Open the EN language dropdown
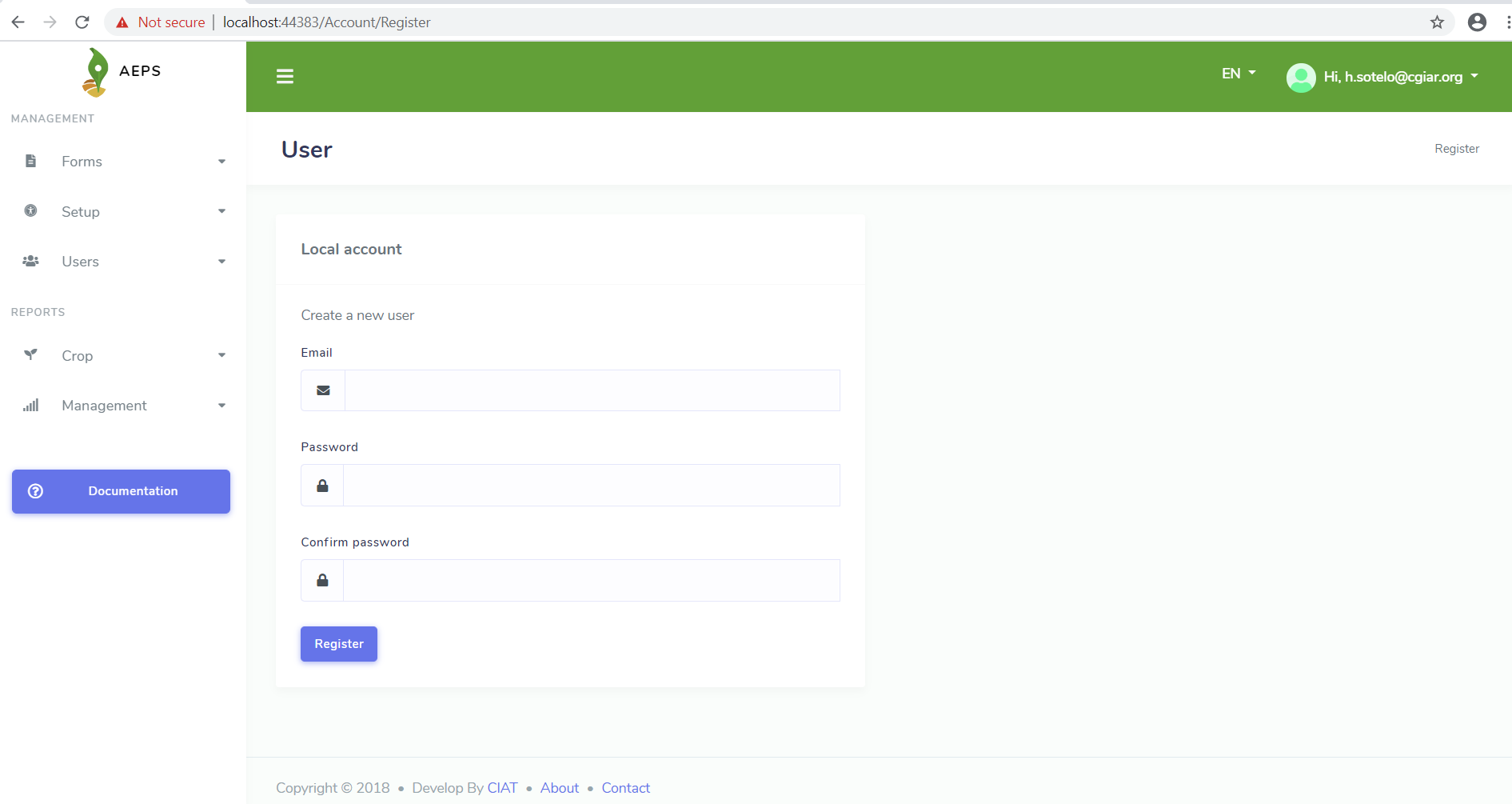Image resolution: width=1512 pixels, height=804 pixels. coord(1239,74)
